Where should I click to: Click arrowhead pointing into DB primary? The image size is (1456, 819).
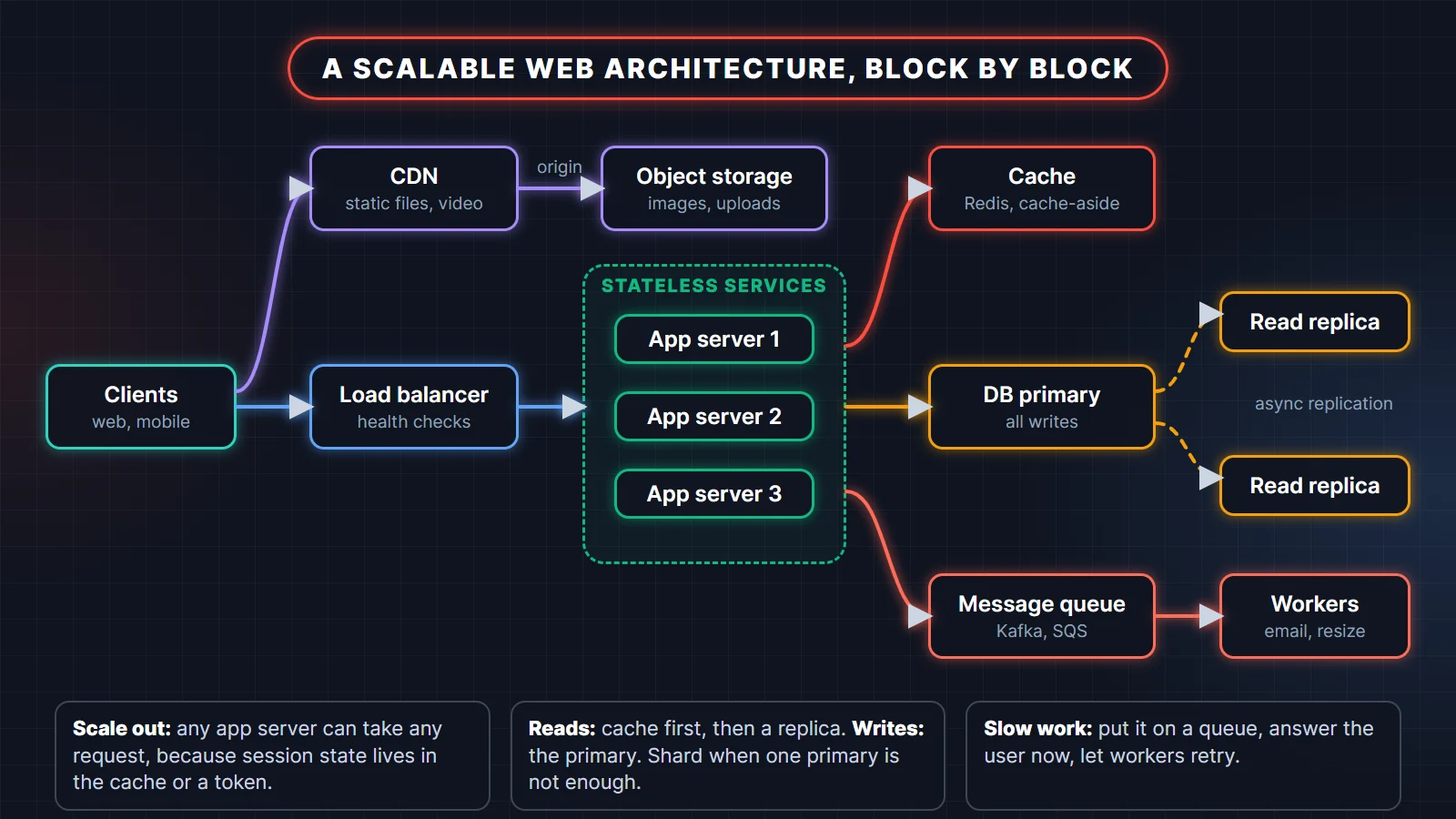(x=919, y=407)
